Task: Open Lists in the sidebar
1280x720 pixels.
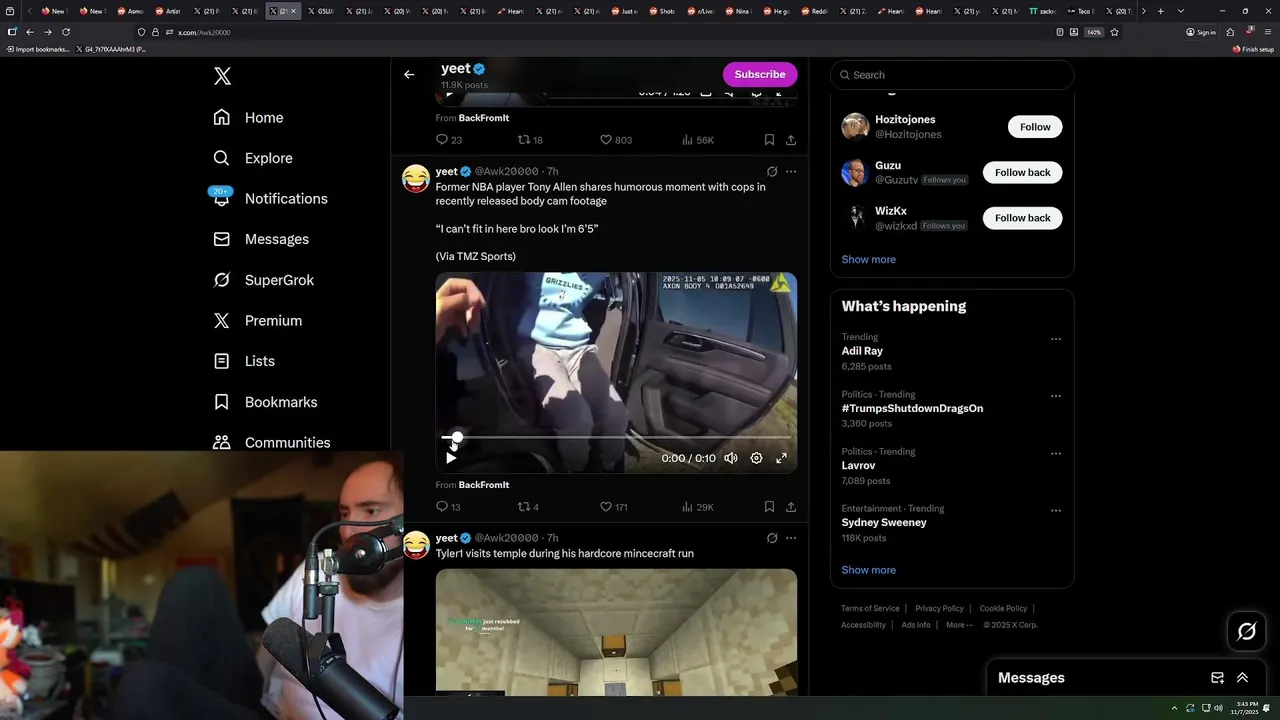Action: point(244,361)
